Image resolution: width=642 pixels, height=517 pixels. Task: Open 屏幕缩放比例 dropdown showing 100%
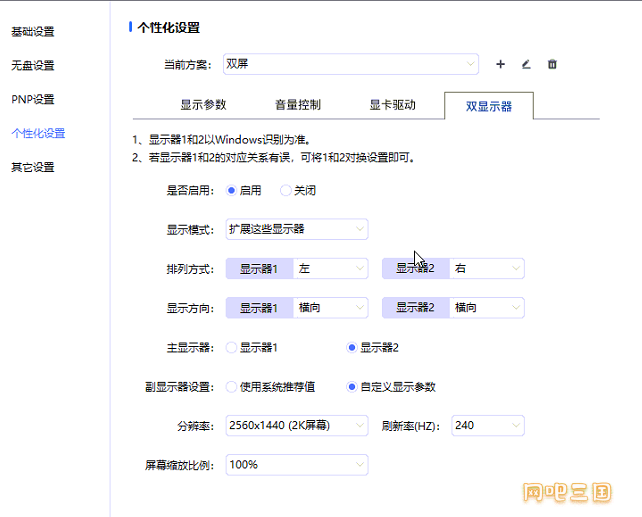[297, 465]
